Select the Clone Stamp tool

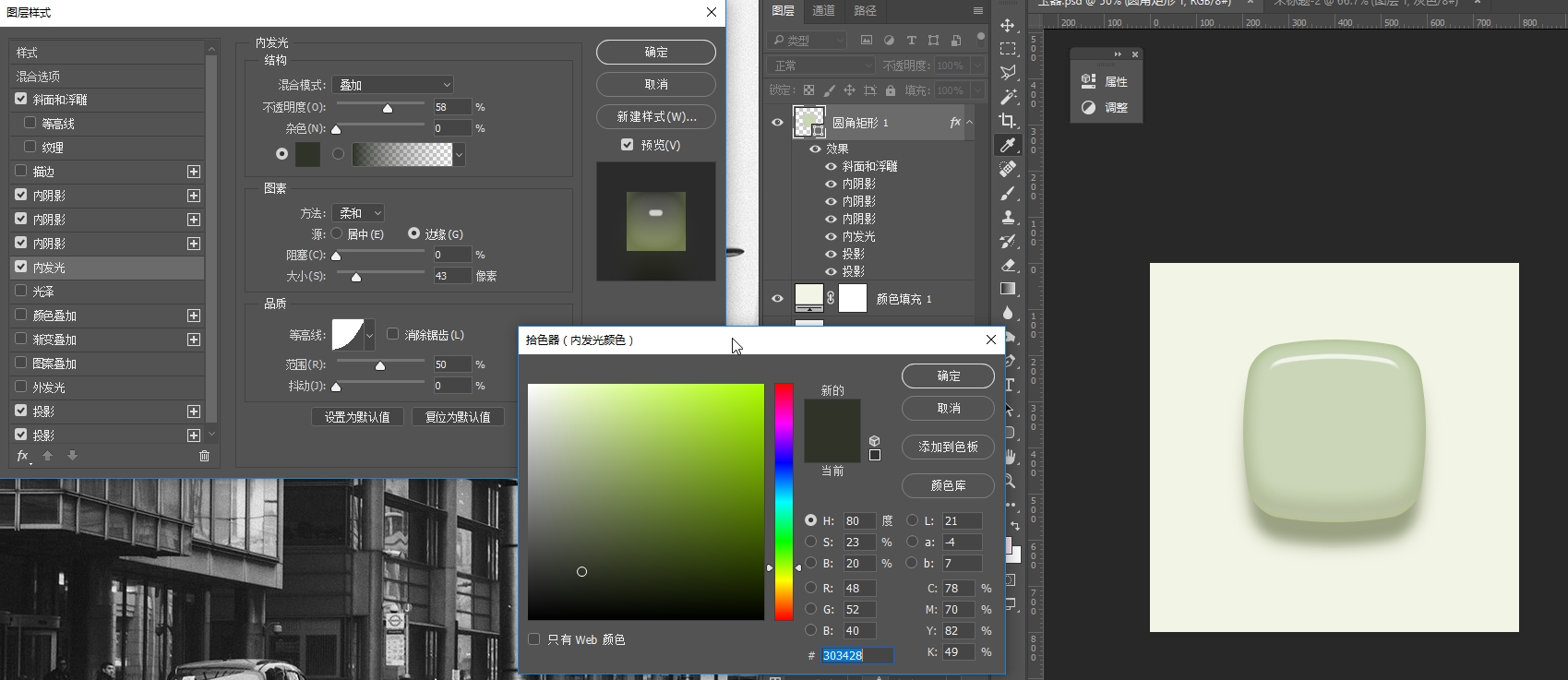point(1008,217)
